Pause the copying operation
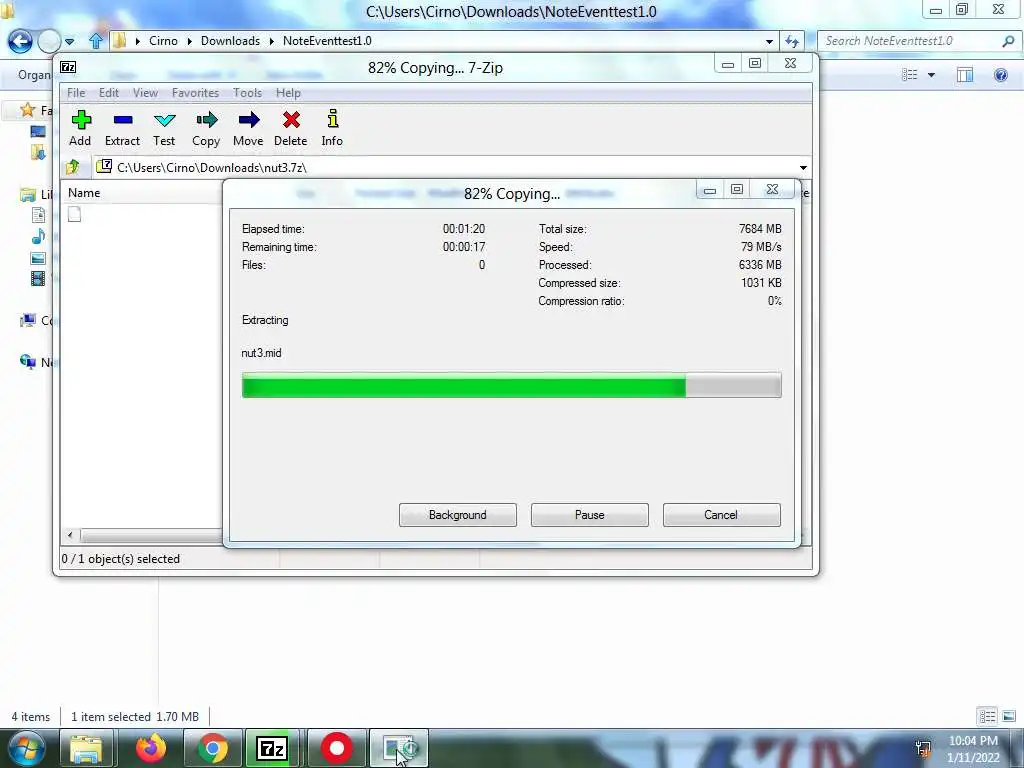 (x=590, y=515)
